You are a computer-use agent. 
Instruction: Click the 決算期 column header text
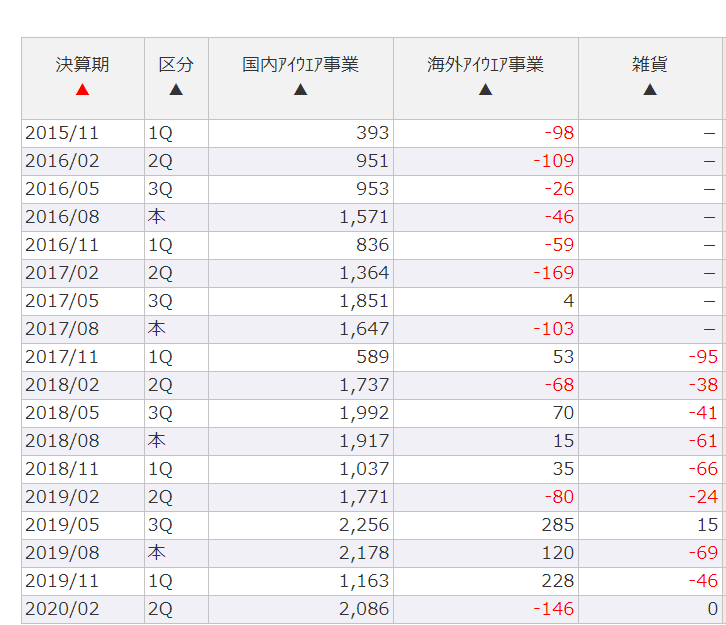tap(82, 64)
